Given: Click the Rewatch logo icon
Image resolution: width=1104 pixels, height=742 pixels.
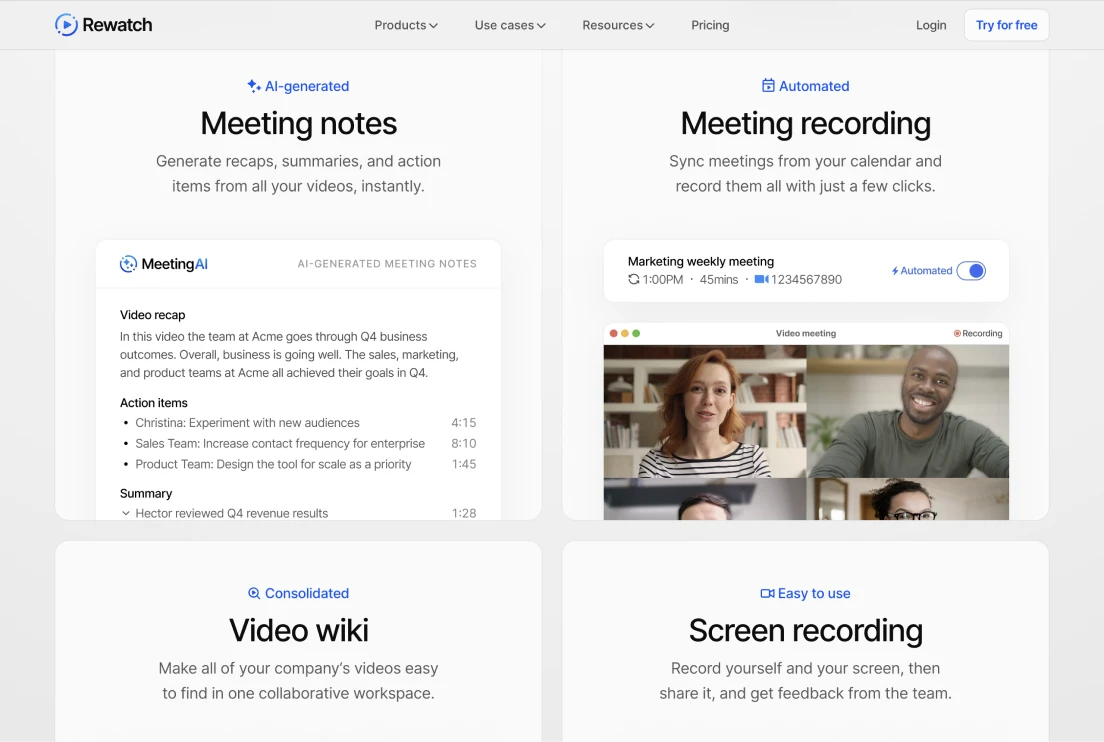Looking at the screenshot, I should point(66,25).
